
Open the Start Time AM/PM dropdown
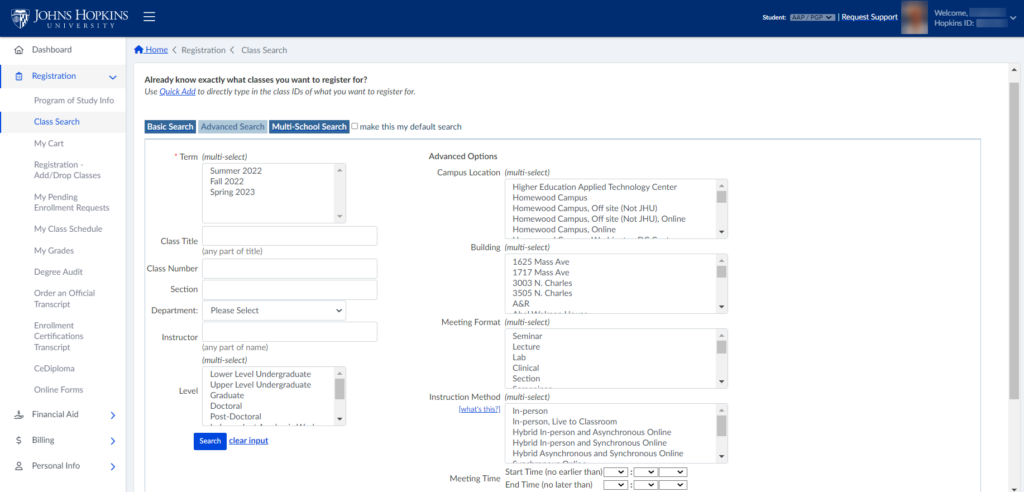[x=673, y=472]
